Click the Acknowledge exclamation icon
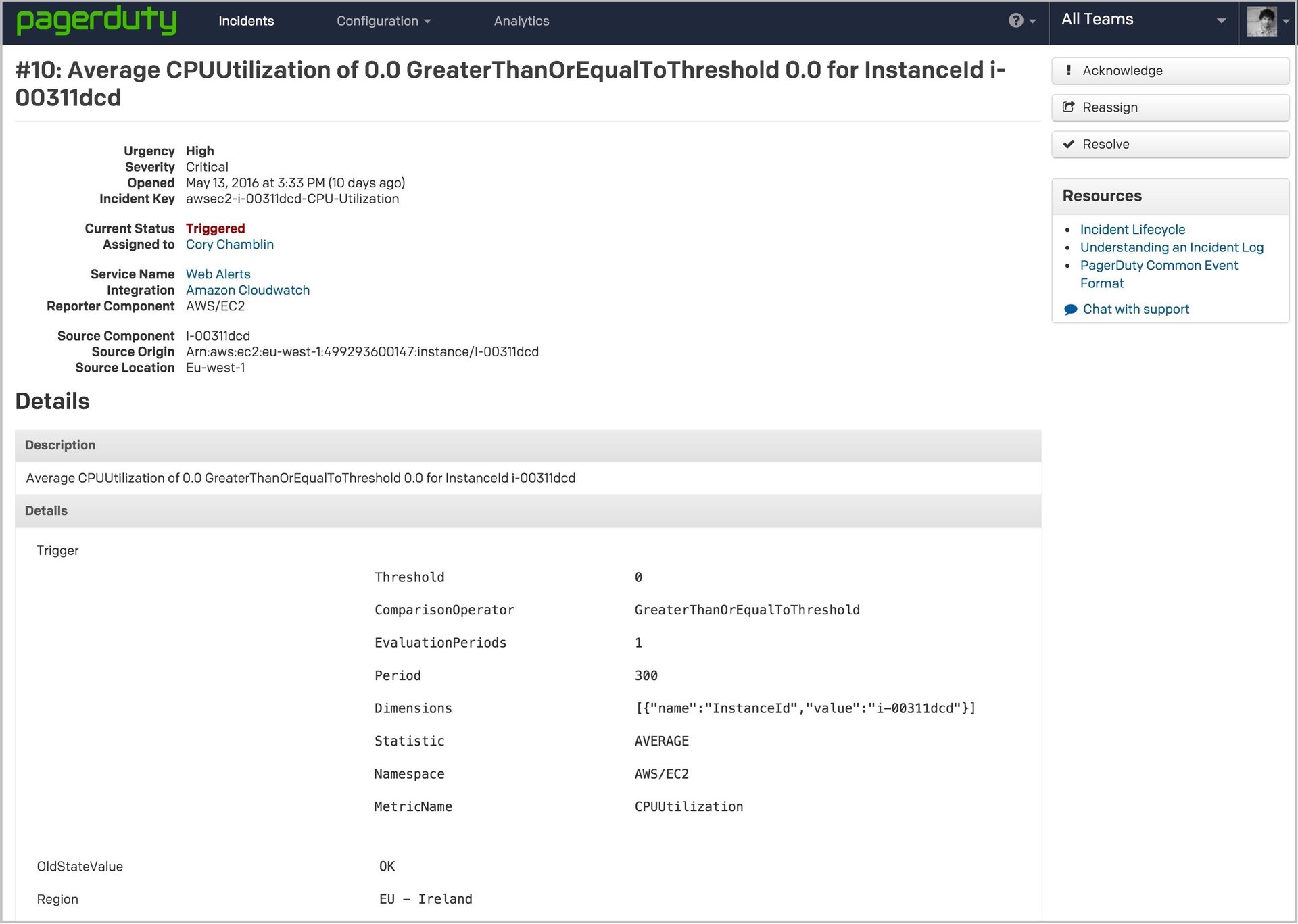1298x924 pixels. [1069, 70]
